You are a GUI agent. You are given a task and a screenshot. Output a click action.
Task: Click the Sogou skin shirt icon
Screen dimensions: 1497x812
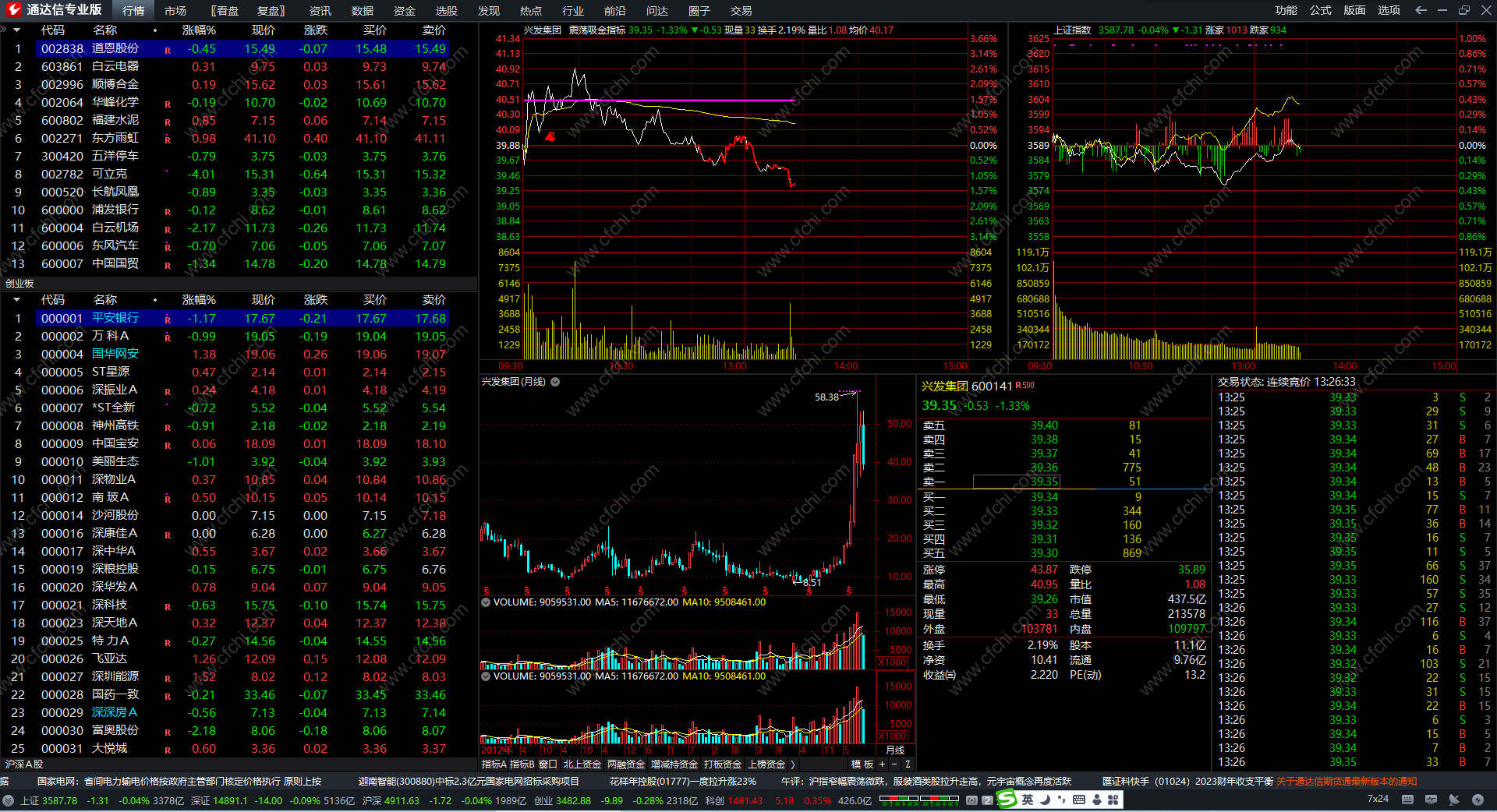tap(1097, 800)
